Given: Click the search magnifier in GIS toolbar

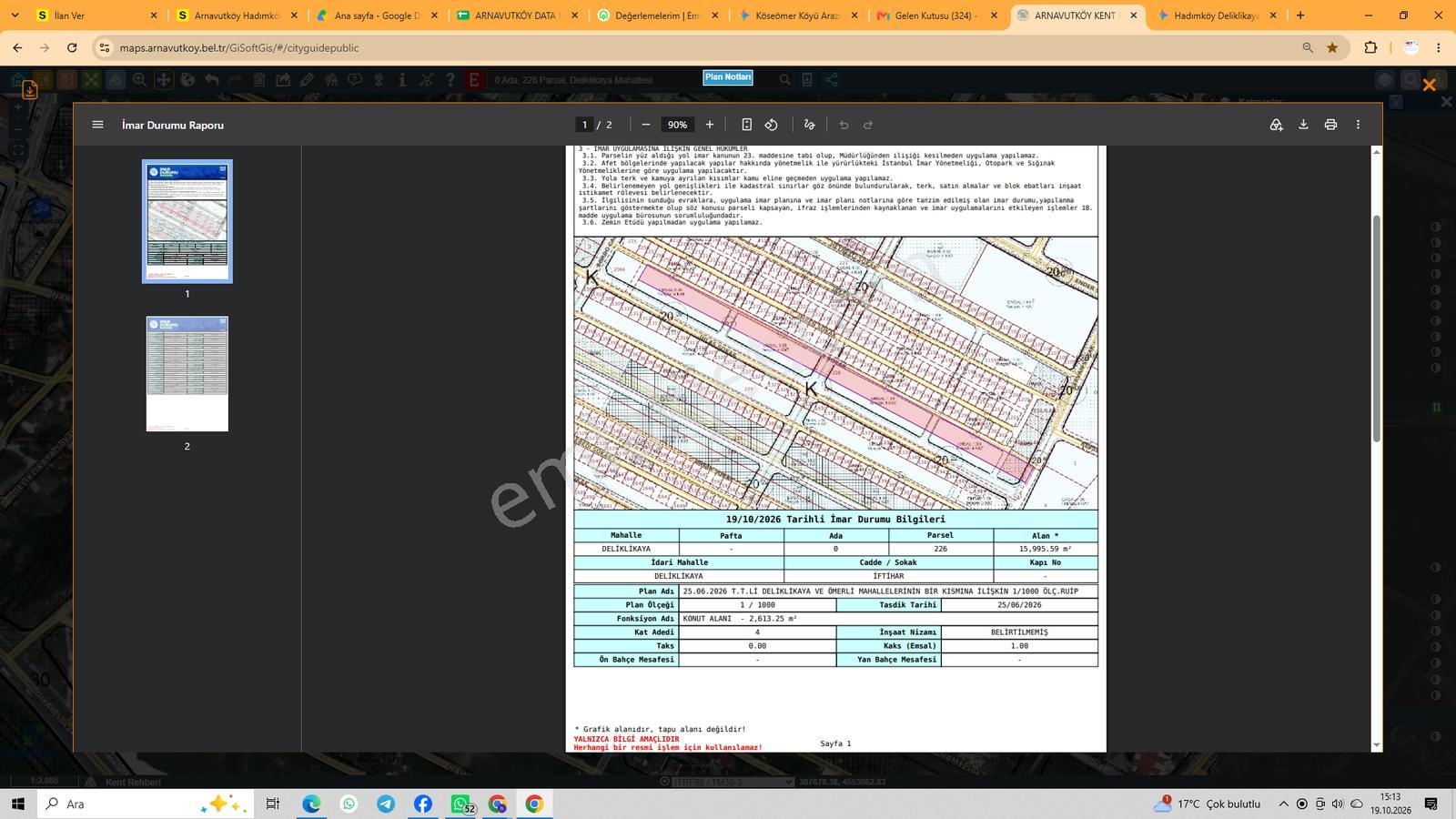Looking at the screenshot, I should coord(784,80).
